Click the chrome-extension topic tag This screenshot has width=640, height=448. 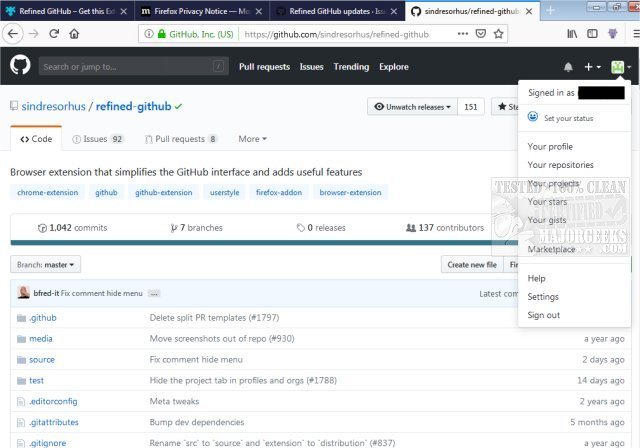[47, 193]
